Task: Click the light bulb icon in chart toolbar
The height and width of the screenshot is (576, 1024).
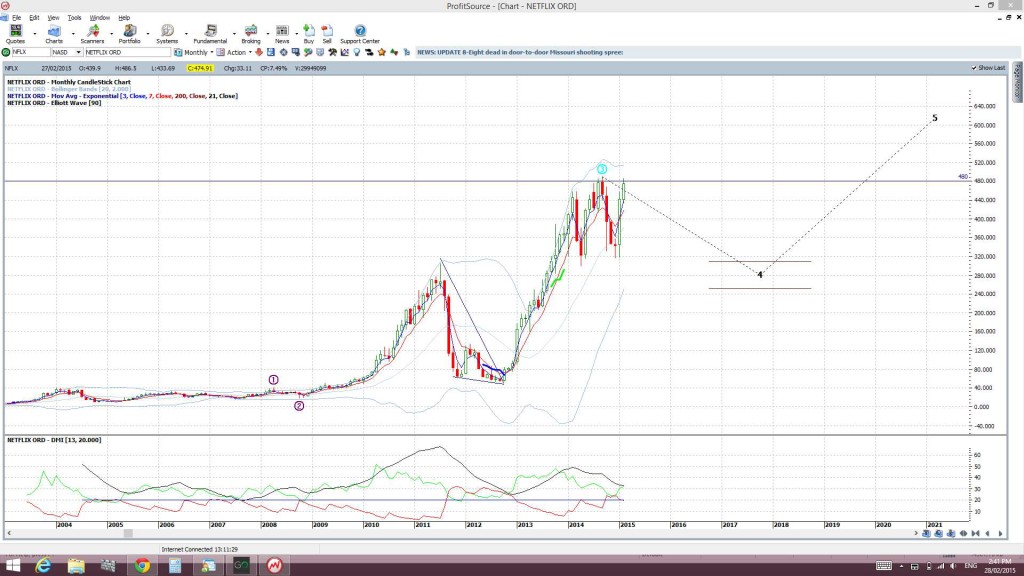Action: tap(357, 52)
